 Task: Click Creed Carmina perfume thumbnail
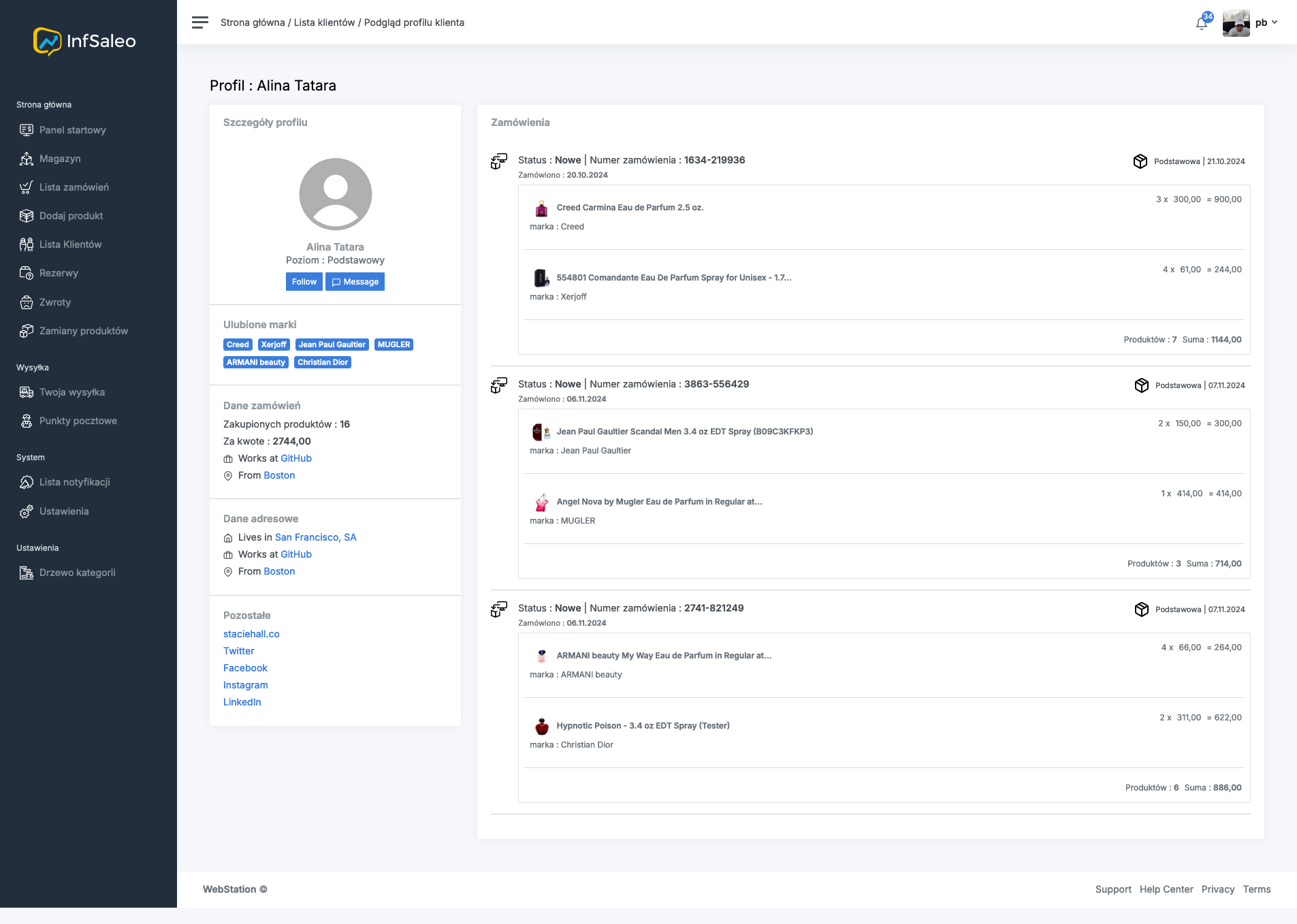pos(541,208)
